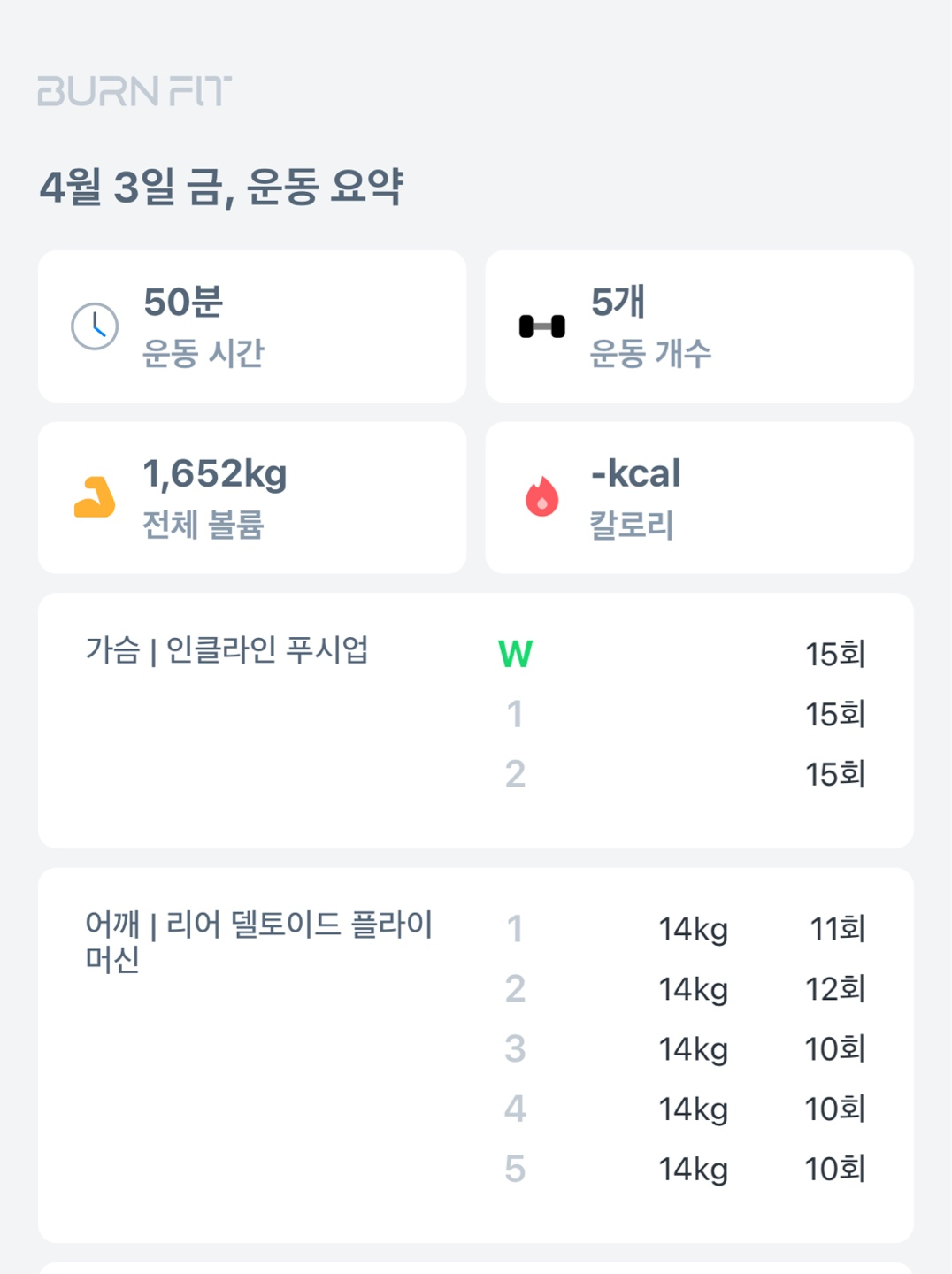The height and width of the screenshot is (1274, 952).
Task: Select the -kcal 칼로리 card
Action: [699, 497]
